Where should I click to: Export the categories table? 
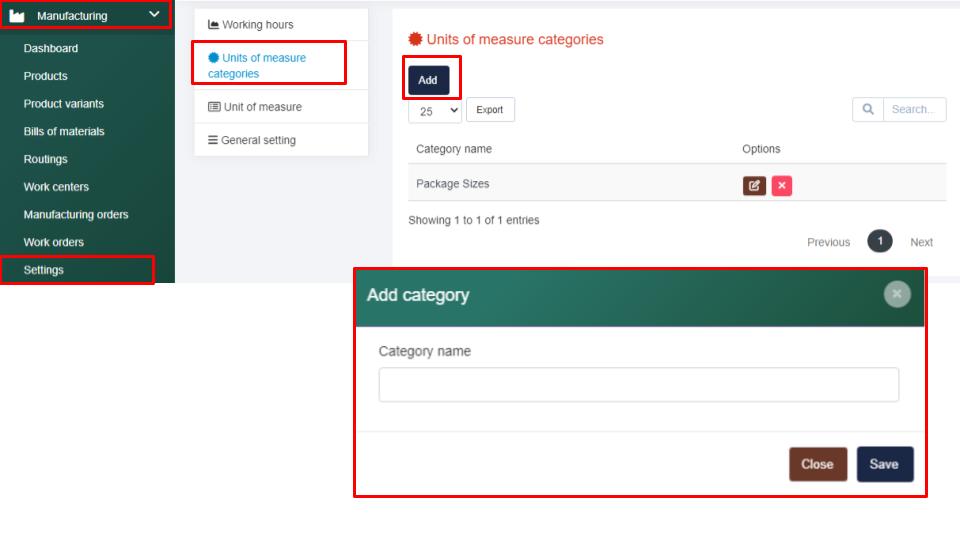[x=490, y=110]
